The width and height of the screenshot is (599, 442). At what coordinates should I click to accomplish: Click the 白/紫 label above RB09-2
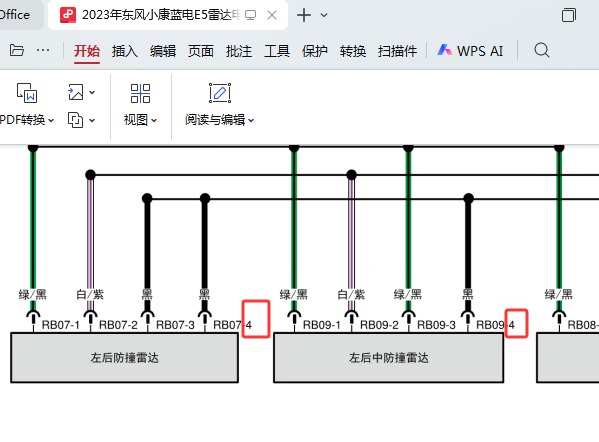(x=351, y=294)
